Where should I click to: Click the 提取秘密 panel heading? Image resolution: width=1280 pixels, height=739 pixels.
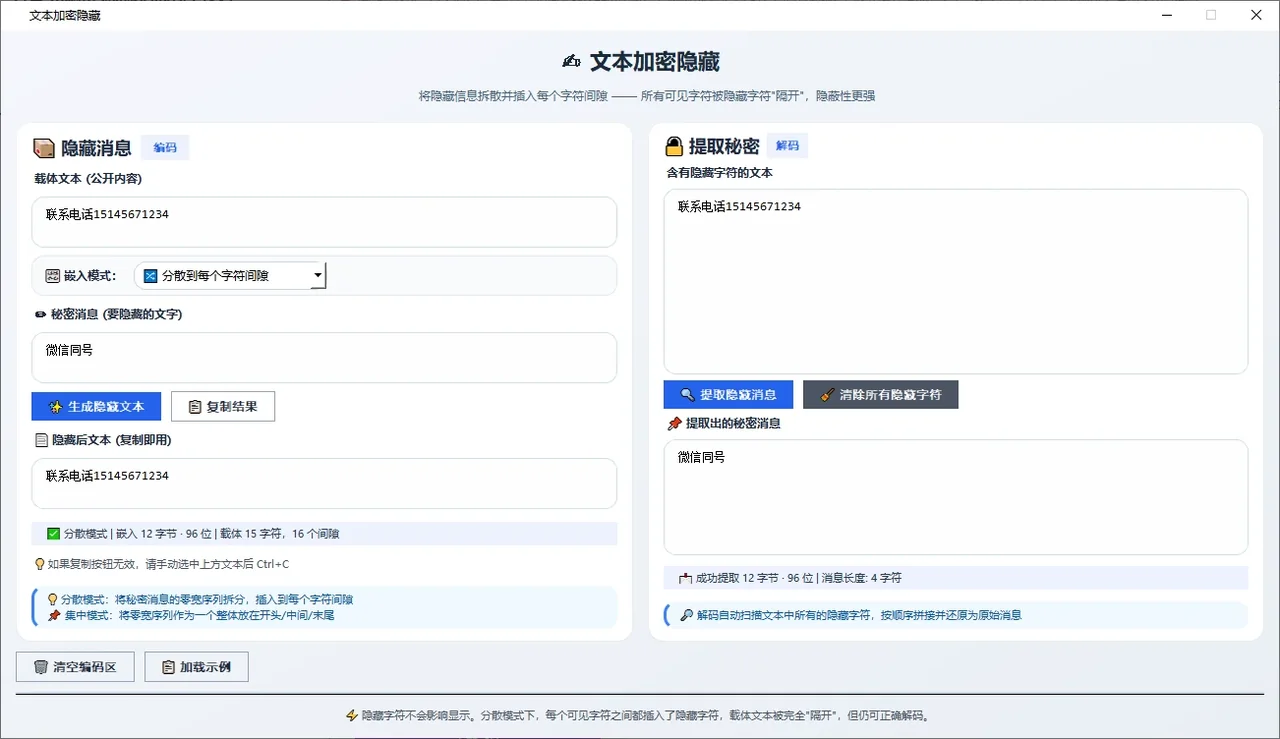tap(724, 147)
